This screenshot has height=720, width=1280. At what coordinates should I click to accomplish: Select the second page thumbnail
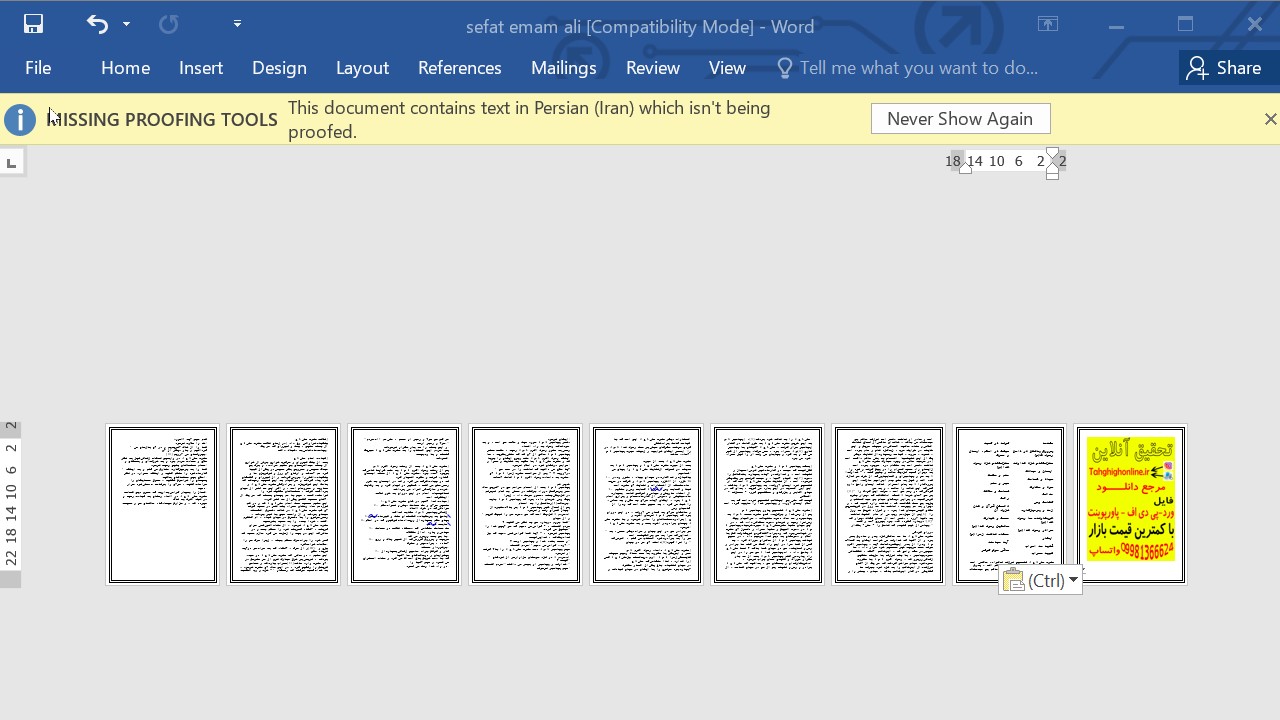click(284, 505)
